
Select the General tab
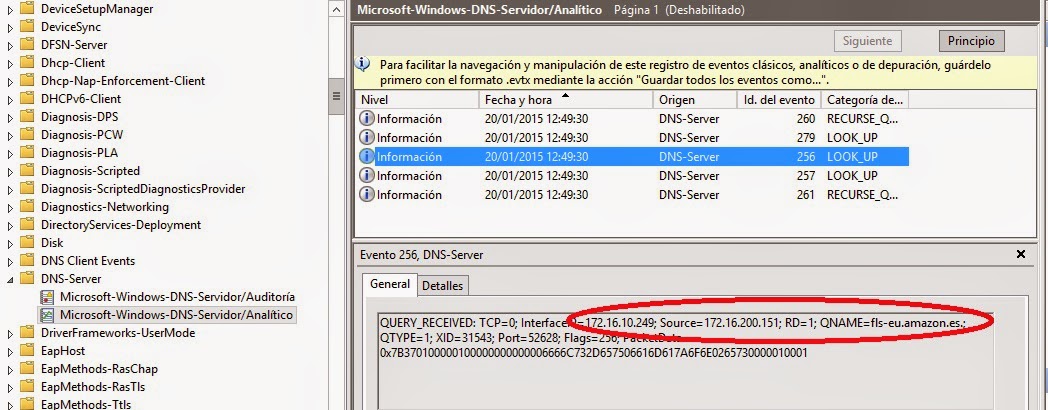[x=390, y=285]
